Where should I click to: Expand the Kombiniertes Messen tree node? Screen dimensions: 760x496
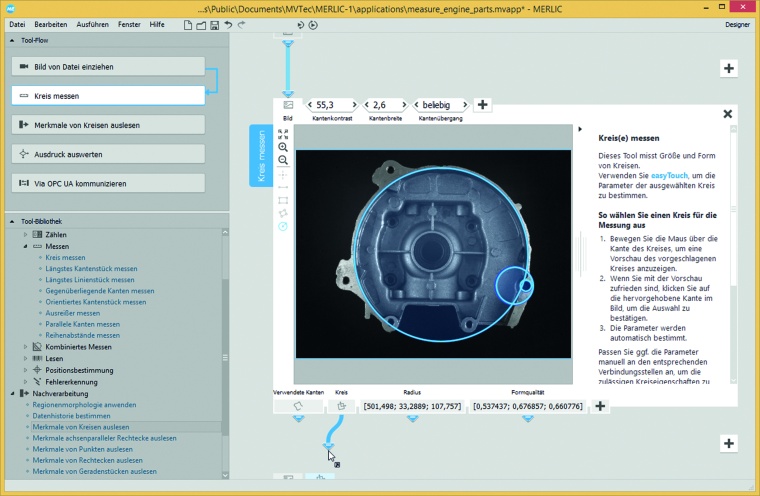(x=24, y=347)
